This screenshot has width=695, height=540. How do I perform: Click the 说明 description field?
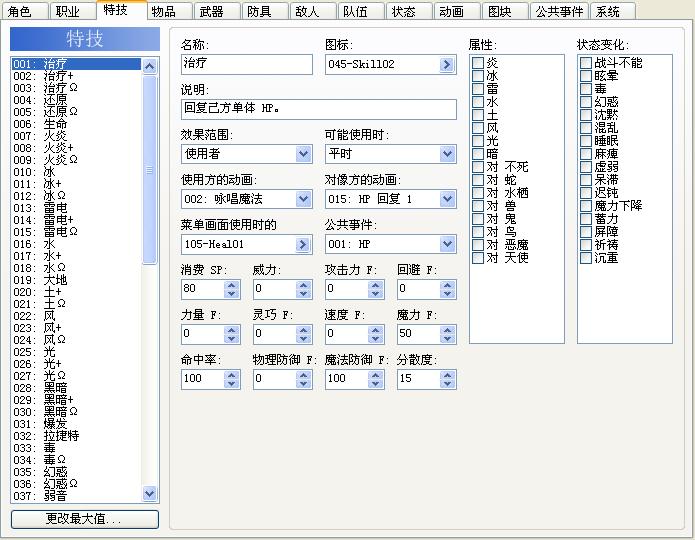click(319, 109)
